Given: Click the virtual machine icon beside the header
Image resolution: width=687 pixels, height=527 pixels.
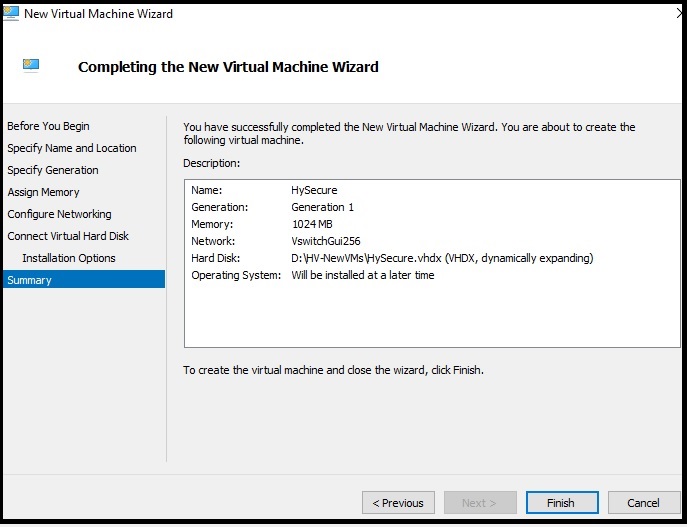Looking at the screenshot, I should coord(32,66).
